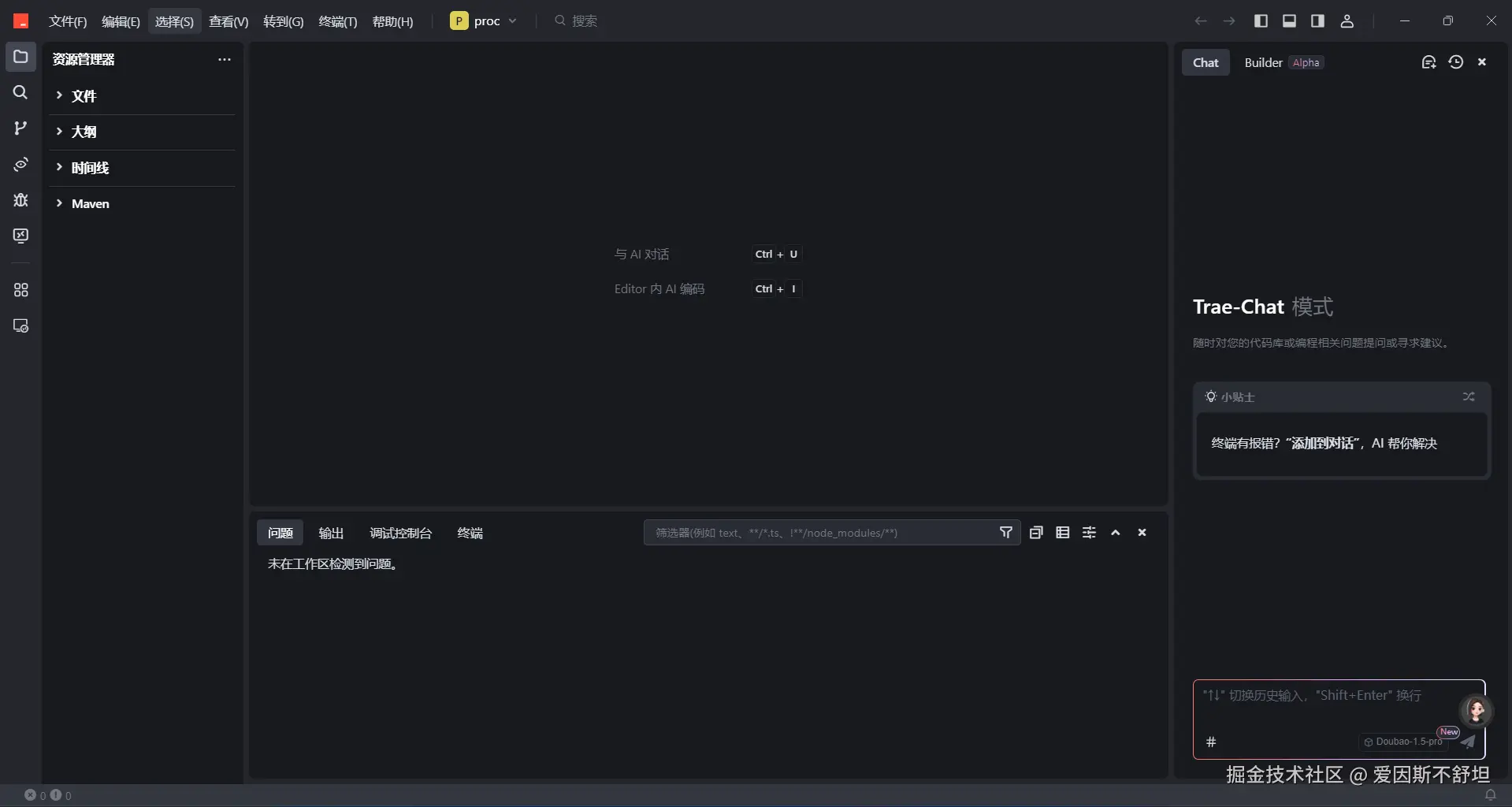
Task: Show chat history
Action: (1455, 62)
